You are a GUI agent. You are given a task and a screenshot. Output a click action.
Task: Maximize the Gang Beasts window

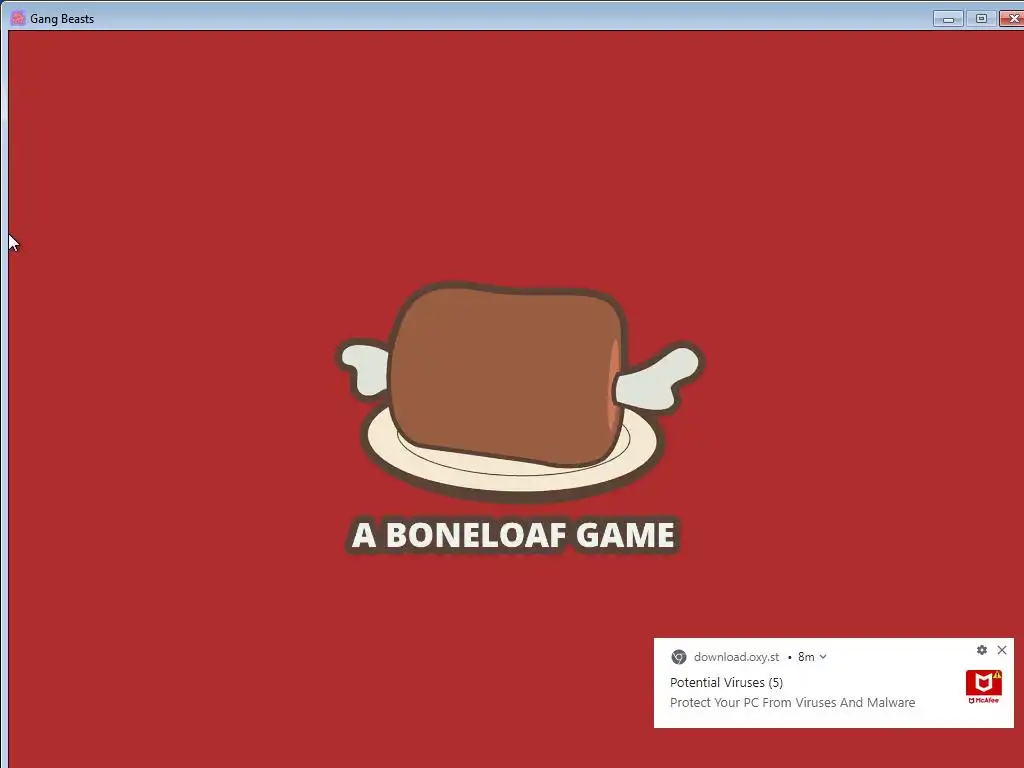[x=981, y=19]
